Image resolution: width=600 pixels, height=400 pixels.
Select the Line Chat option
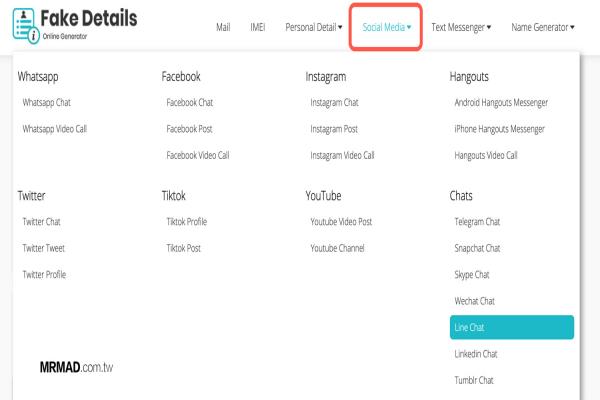(x=512, y=327)
